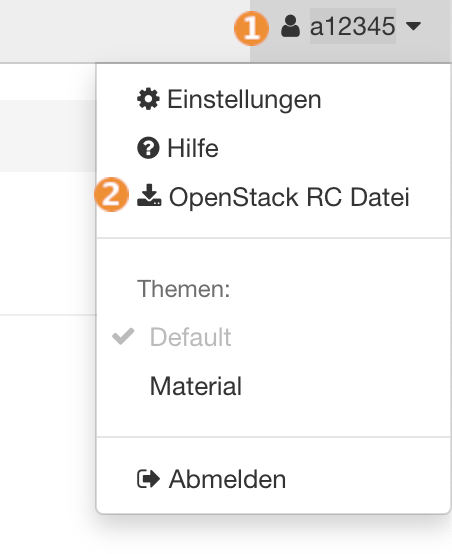This screenshot has height=554, width=452.
Task: Click the Themen: section header
Action: (x=183, y=289)
